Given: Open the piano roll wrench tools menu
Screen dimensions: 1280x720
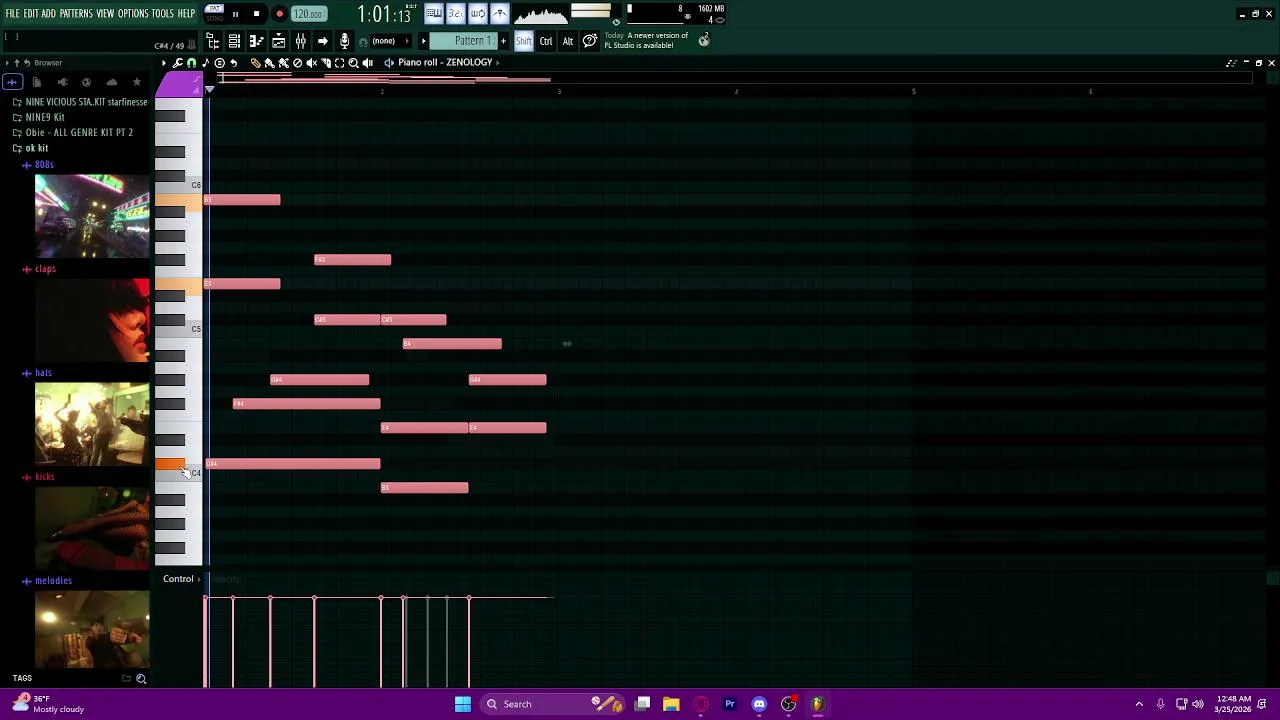Looking at the screenshot, I should [x=178, y=63].
